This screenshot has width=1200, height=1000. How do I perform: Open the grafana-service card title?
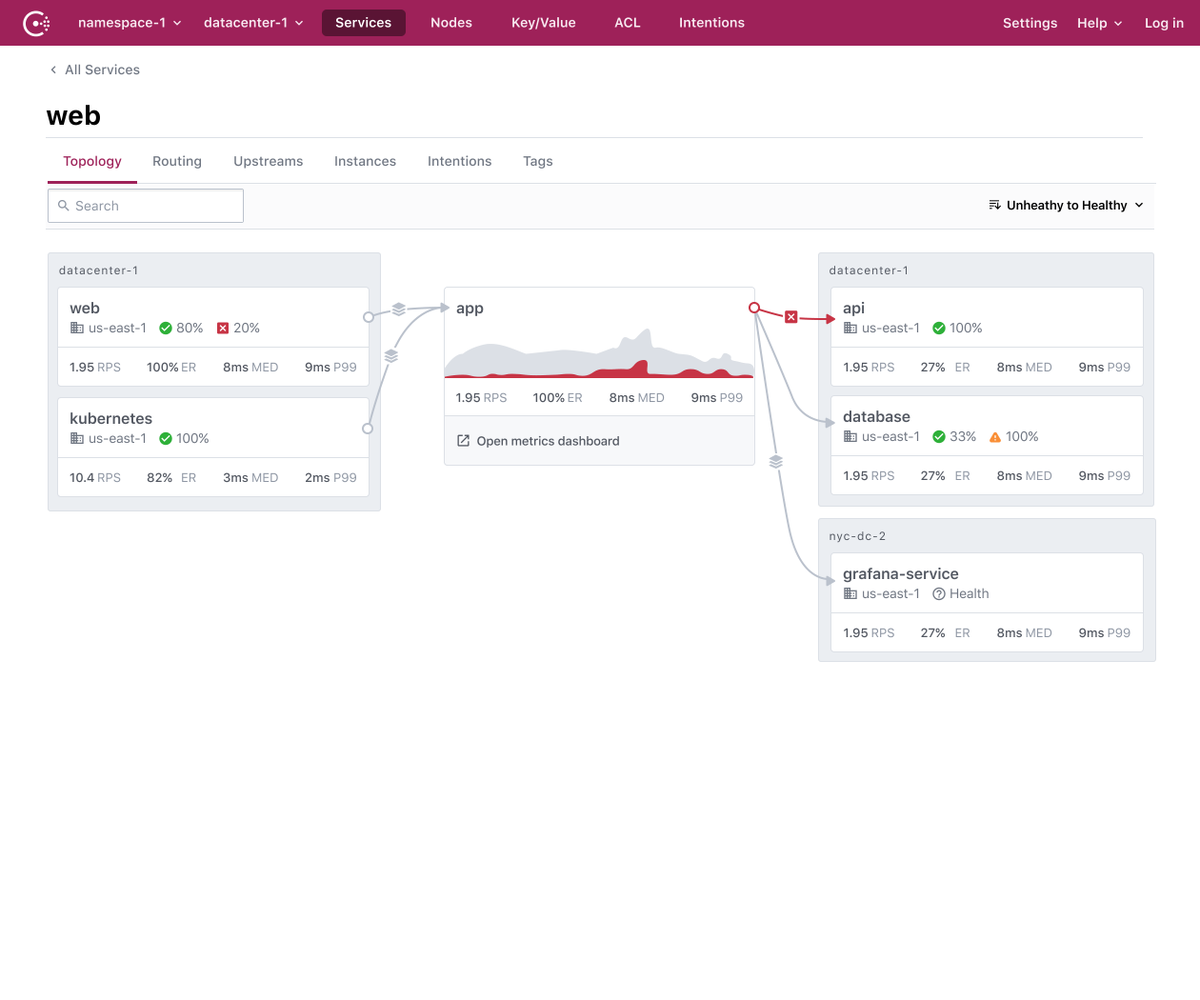tap(901, 574)
